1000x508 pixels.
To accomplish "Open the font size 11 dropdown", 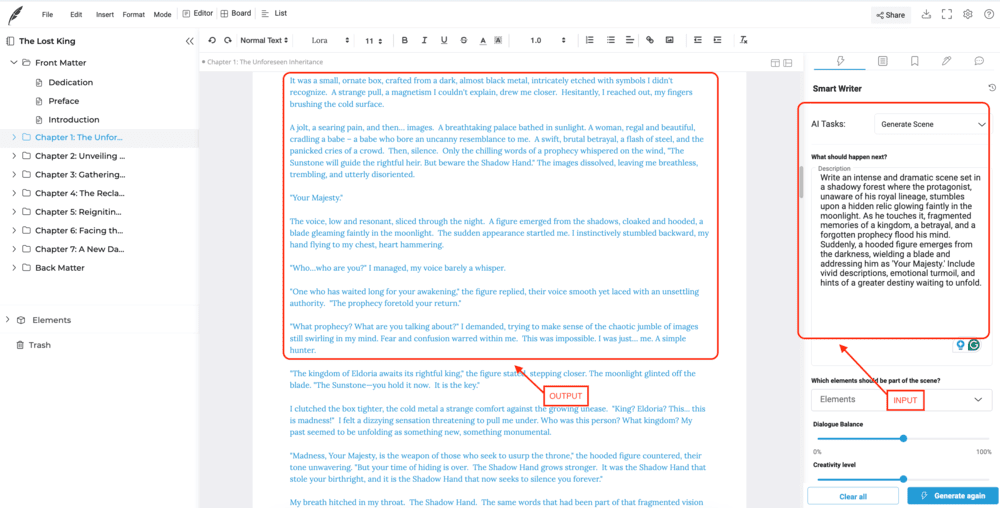I will pyautogui.click(x=374, y=41).
